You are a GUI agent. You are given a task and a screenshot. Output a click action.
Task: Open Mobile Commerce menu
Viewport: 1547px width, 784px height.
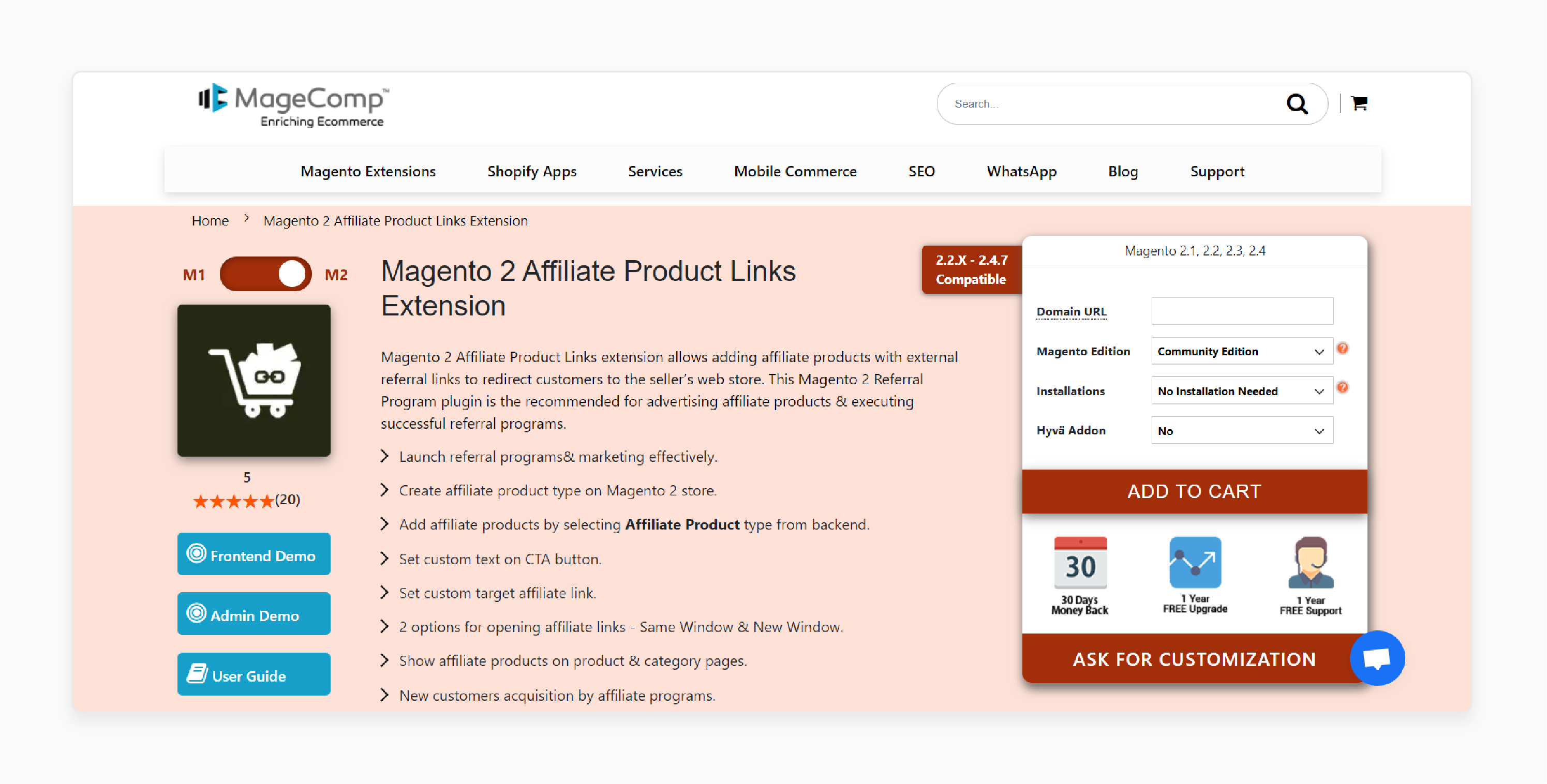[795, 171]
